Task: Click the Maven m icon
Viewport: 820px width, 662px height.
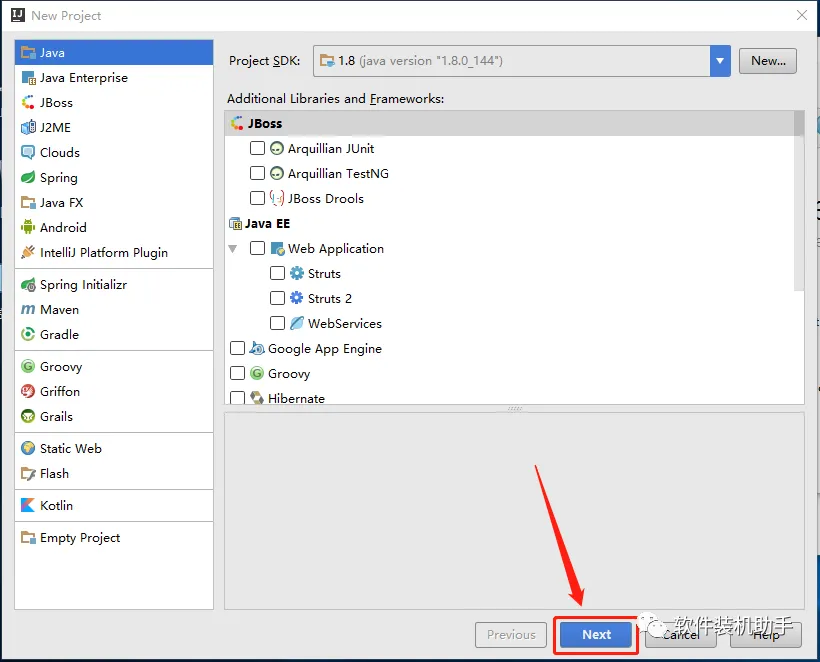Action: pos(28,310)
